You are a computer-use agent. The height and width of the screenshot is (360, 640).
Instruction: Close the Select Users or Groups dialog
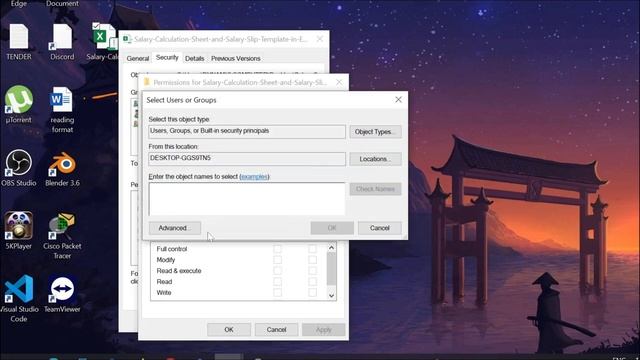(x=398, y=100)
